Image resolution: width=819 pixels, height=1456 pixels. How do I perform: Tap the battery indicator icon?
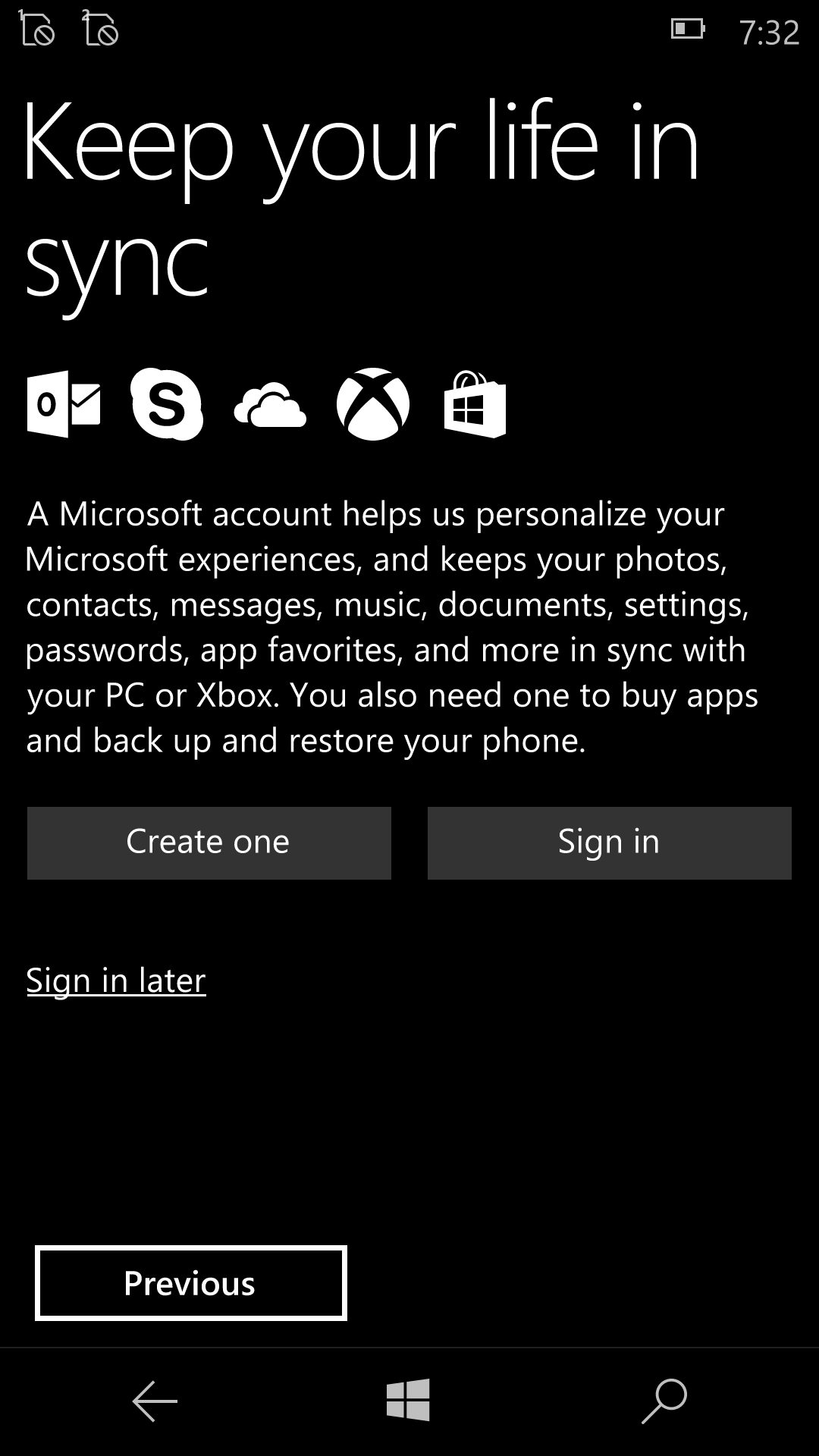point(688,30)
